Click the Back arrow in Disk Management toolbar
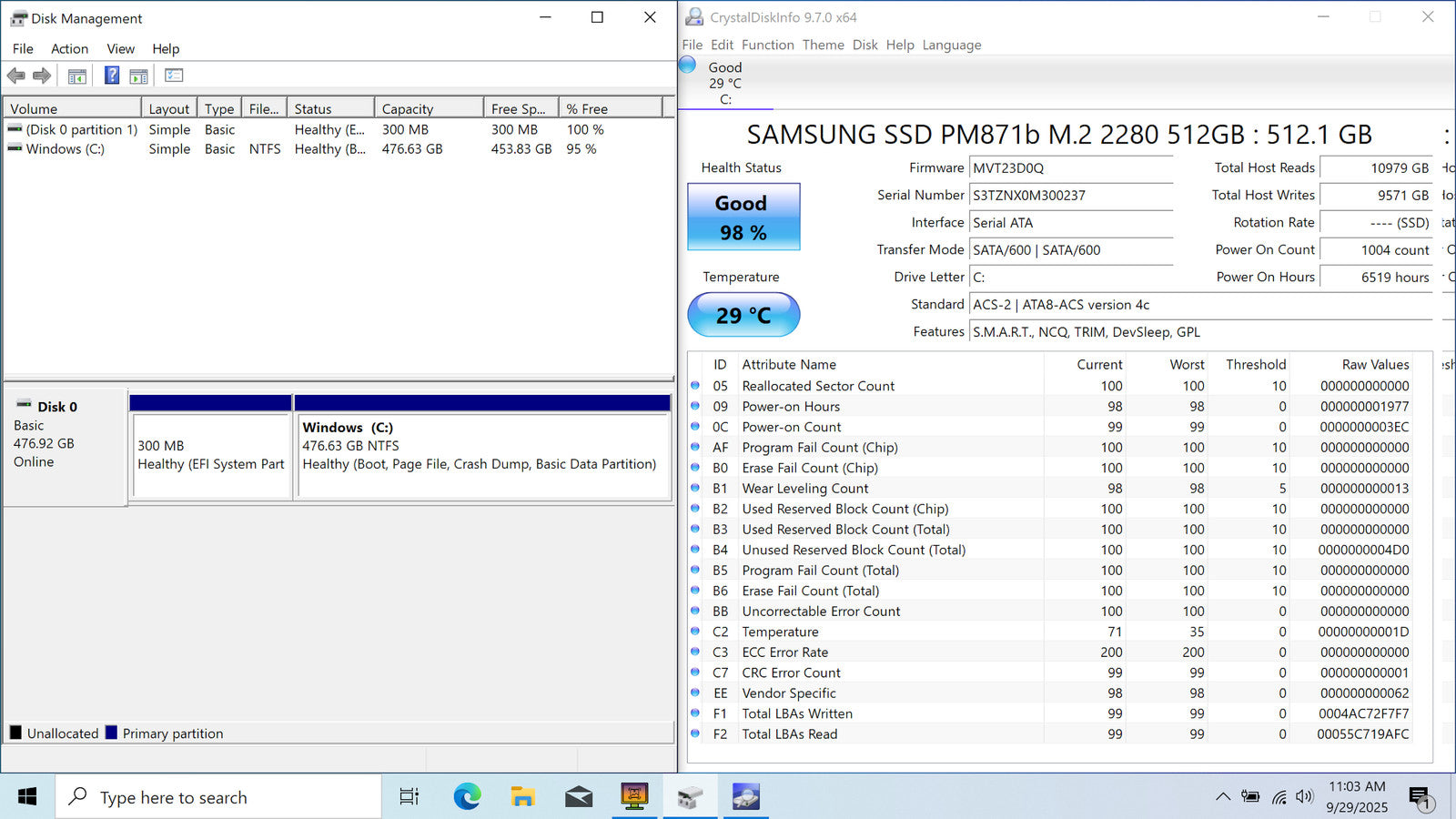 [15, 76]
